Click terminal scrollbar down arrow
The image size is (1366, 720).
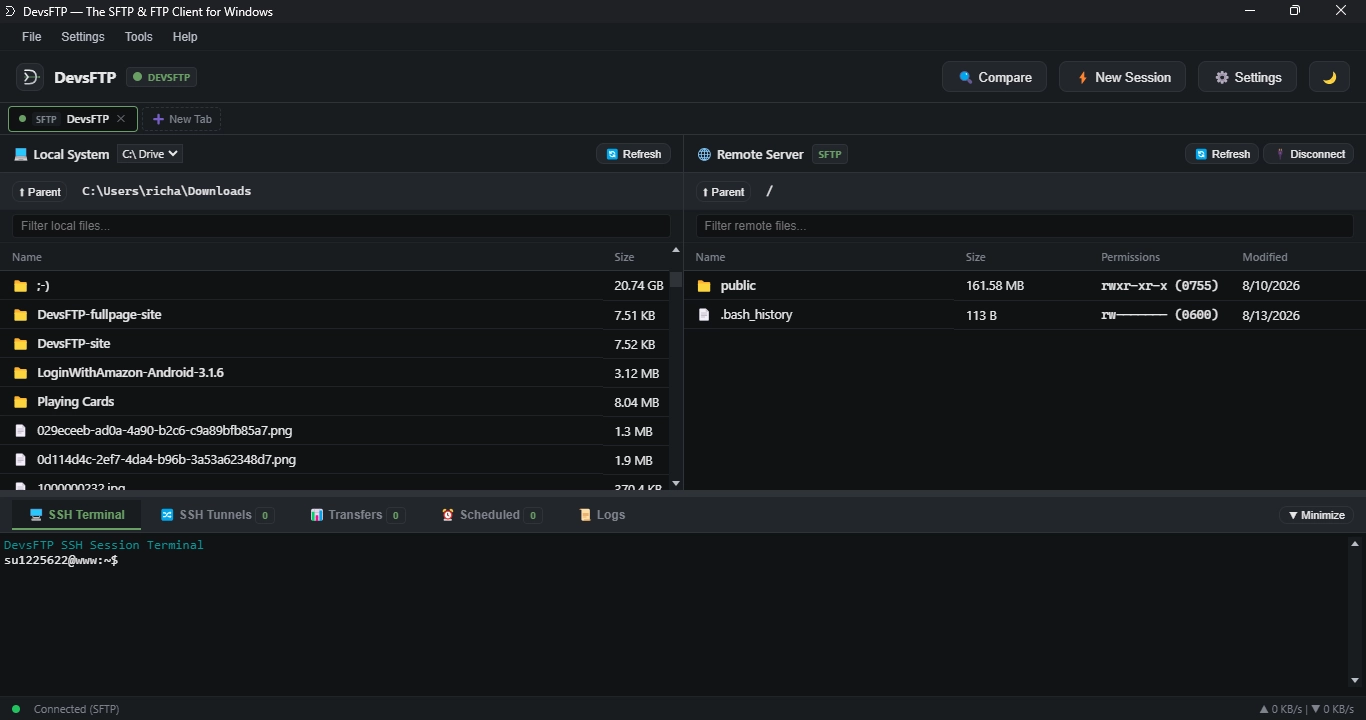tap(1355, 680)
